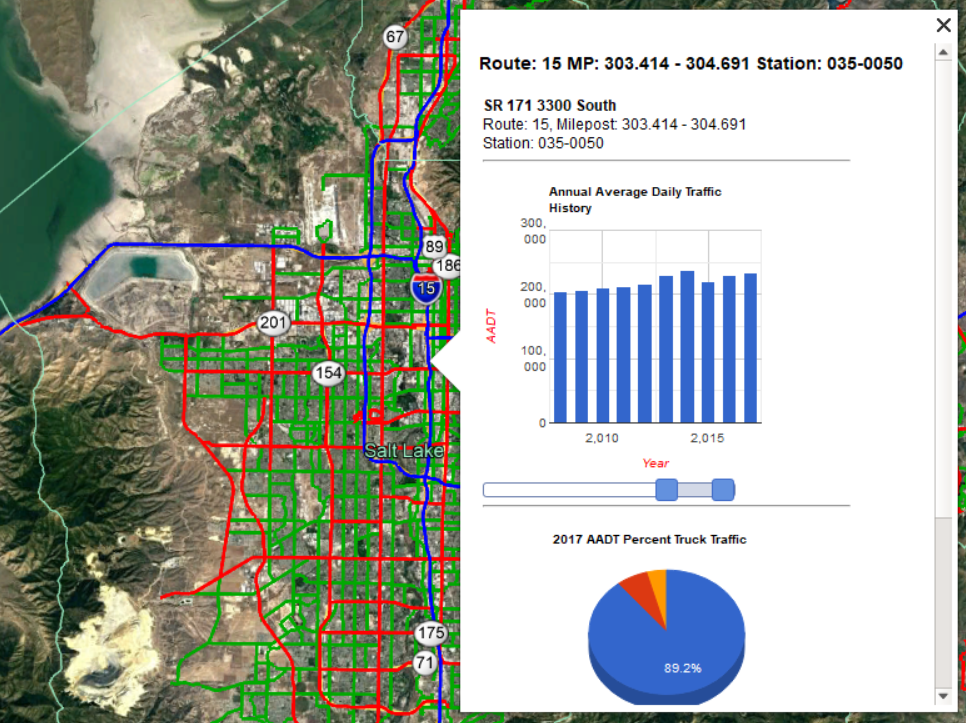Click the Route 154 shield marker
966x723 pixels.
(x=327, y=373)
